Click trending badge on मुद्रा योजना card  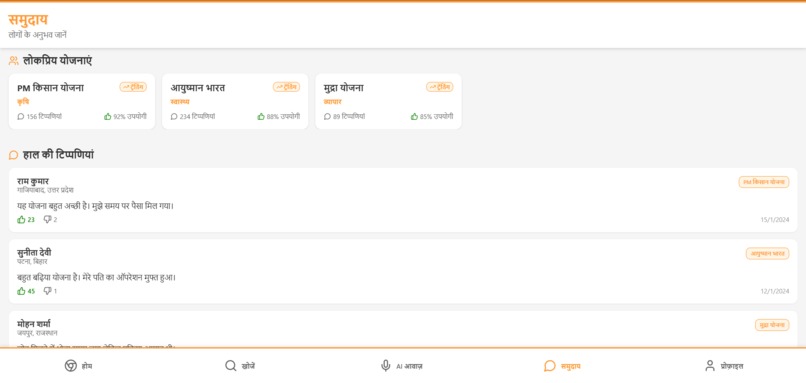tap(439, 87)
